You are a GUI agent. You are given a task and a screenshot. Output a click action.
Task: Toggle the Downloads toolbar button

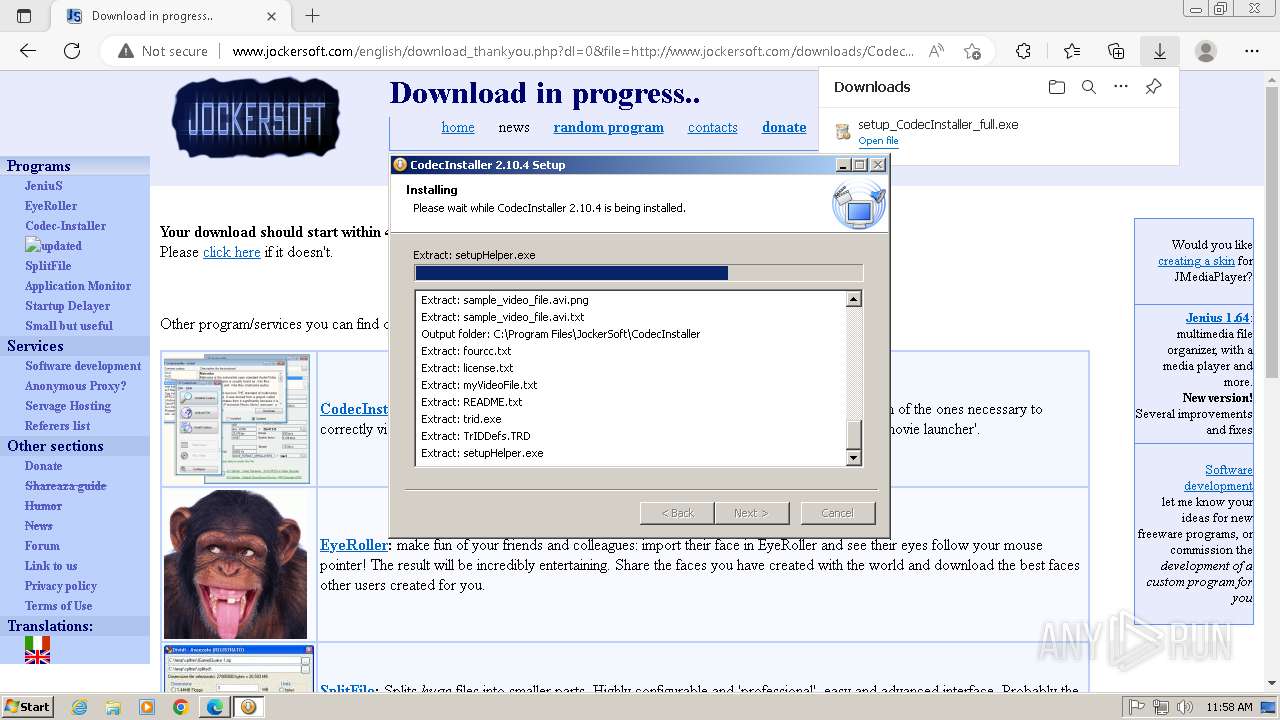[x=1159, y=51]
